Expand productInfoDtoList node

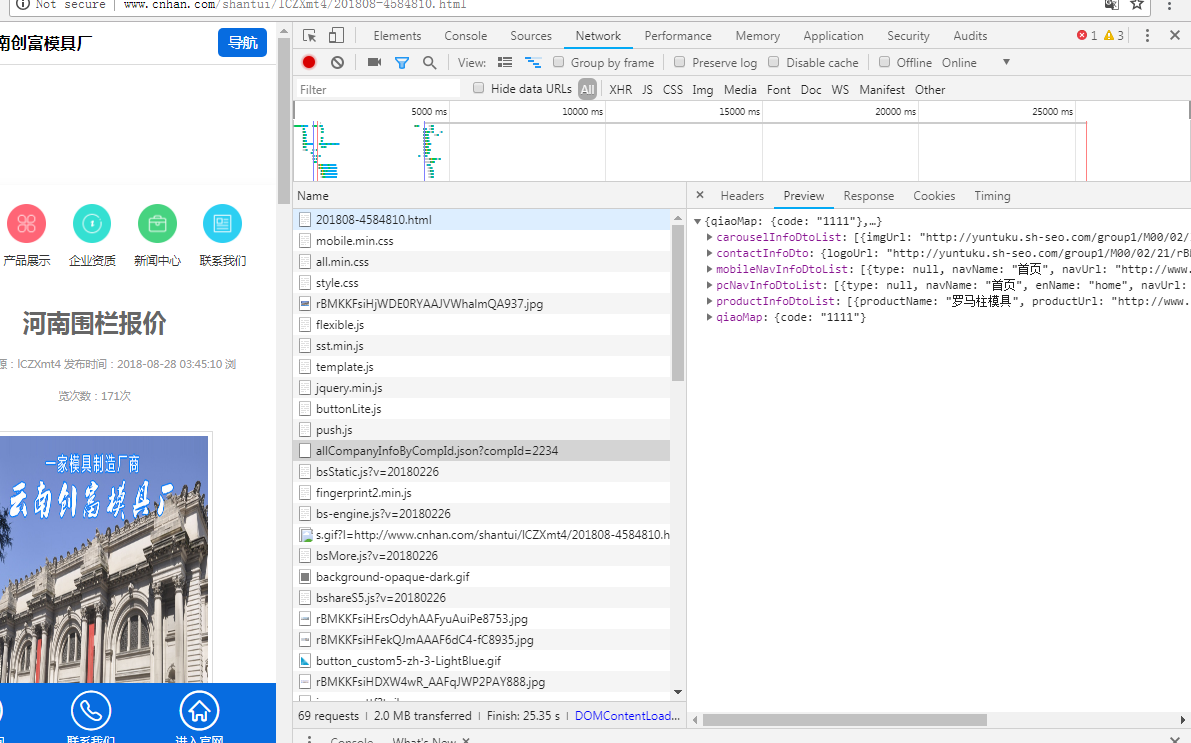pyautogui.click(x=709, y=301)
